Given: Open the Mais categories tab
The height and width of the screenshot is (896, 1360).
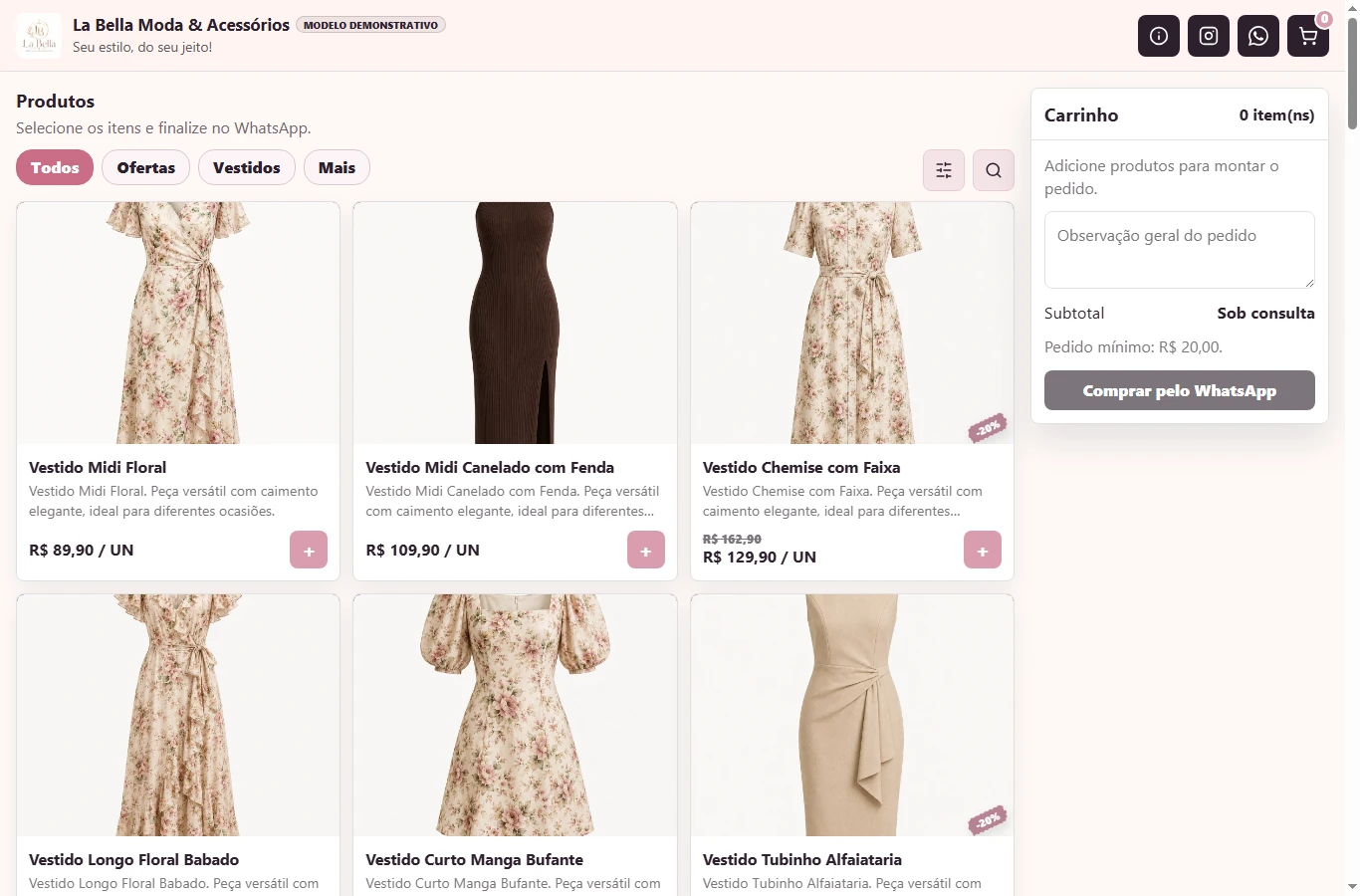Looking at the screenshot, I should point(337,167).
